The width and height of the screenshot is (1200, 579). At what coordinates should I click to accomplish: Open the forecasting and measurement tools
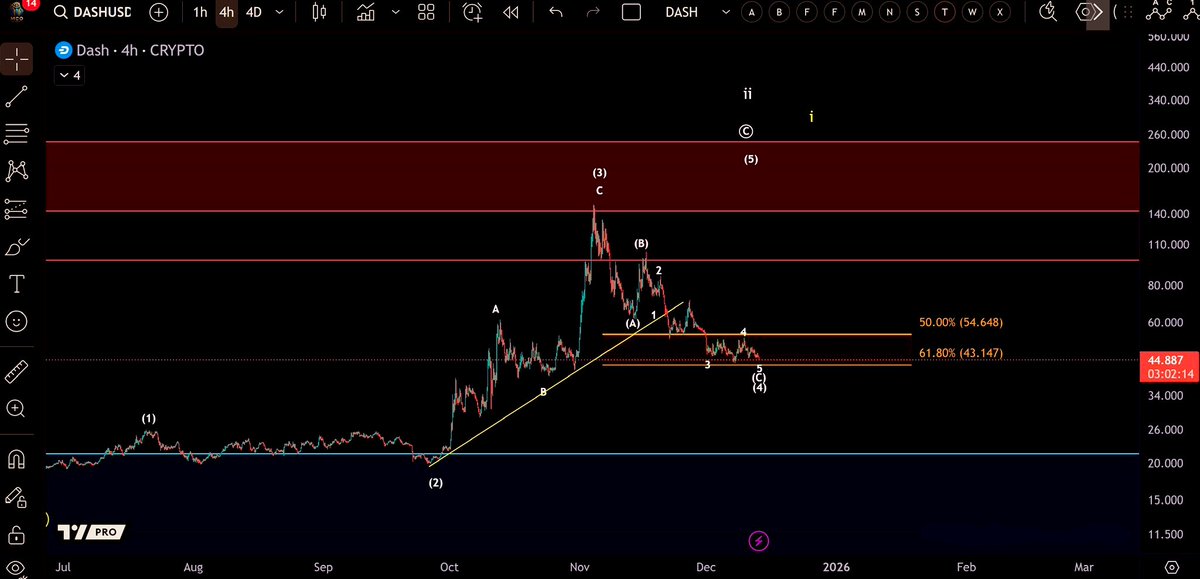16,209
